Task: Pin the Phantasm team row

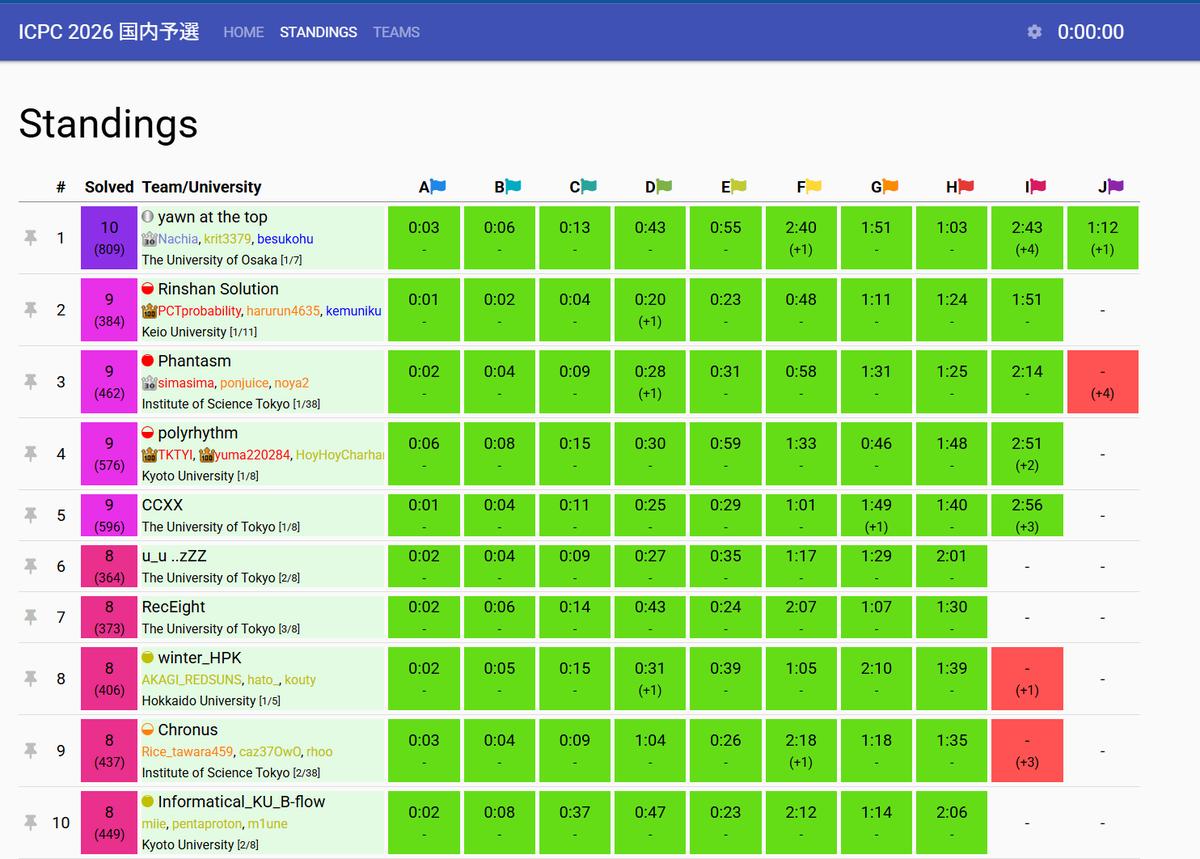Action: (x=31, y=382)
